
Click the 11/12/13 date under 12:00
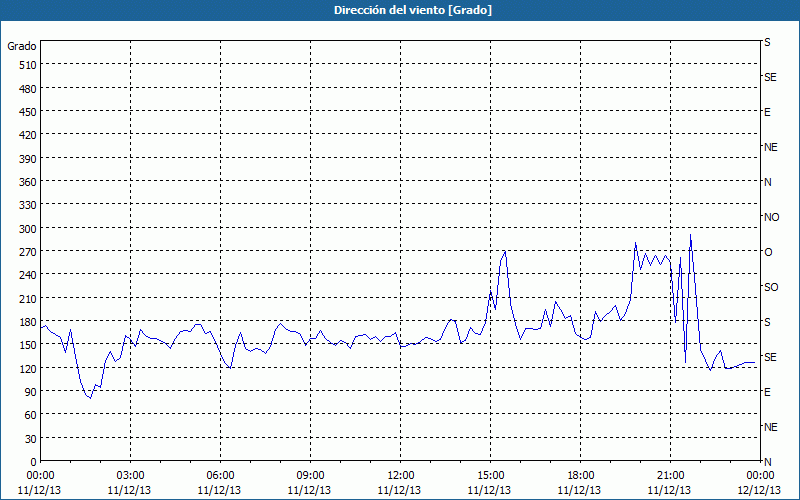pyautogui.click(x=399, y=490)
